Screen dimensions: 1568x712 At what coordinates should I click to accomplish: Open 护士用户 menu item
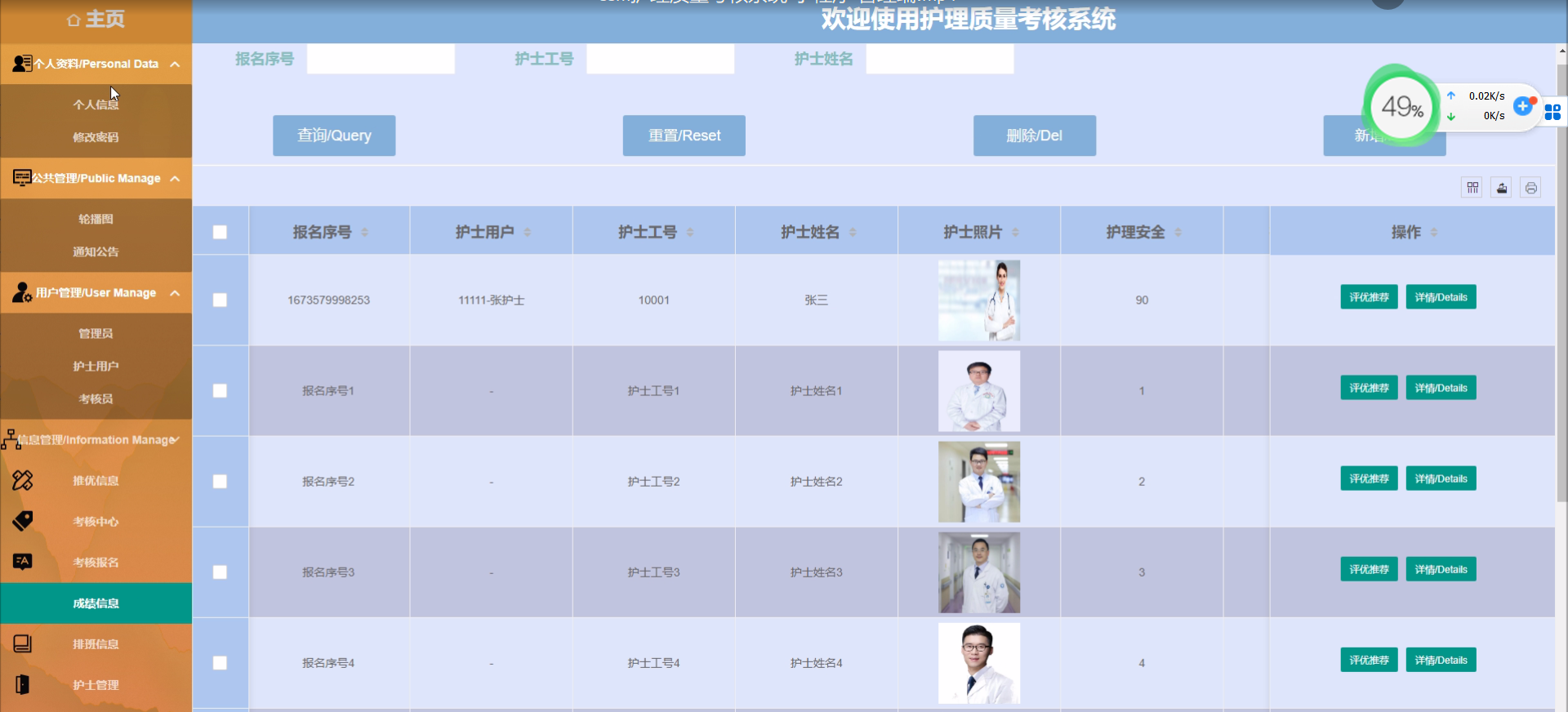96,366
